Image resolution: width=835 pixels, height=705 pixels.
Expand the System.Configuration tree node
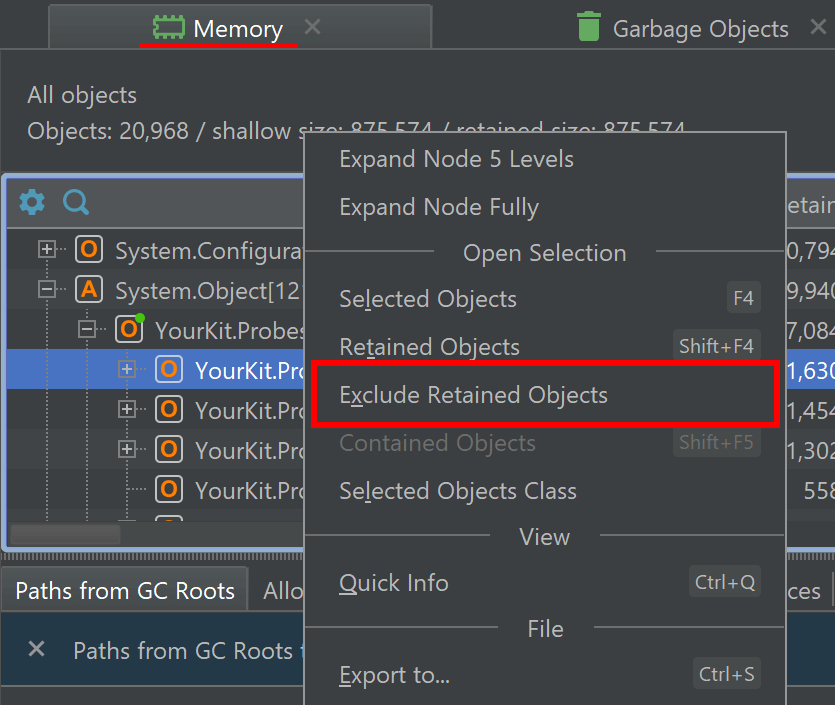47,250
